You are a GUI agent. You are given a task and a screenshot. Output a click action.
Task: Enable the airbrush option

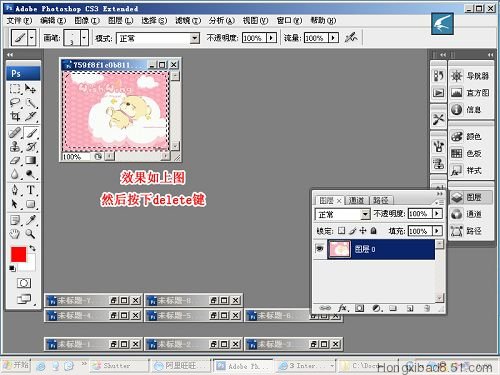point(351,37)
